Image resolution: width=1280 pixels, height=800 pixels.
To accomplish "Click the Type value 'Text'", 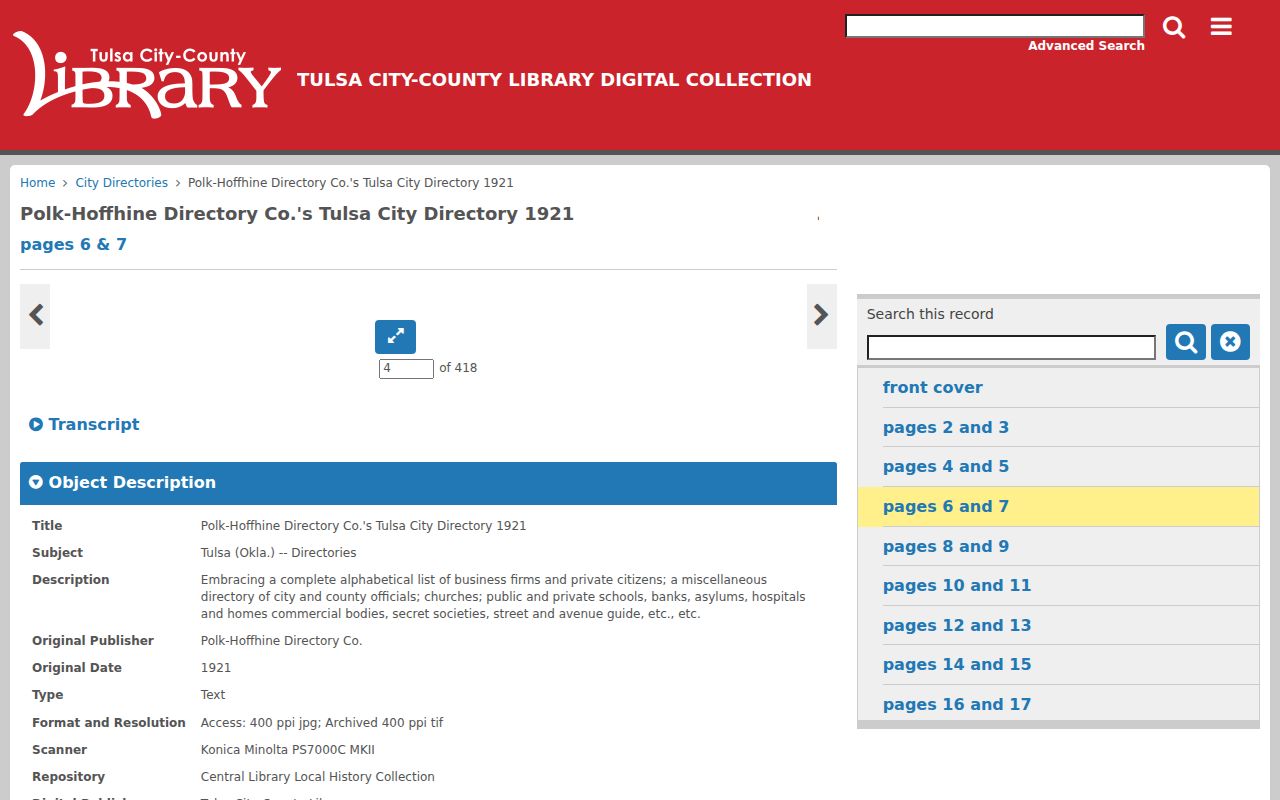I will point(213,695).
